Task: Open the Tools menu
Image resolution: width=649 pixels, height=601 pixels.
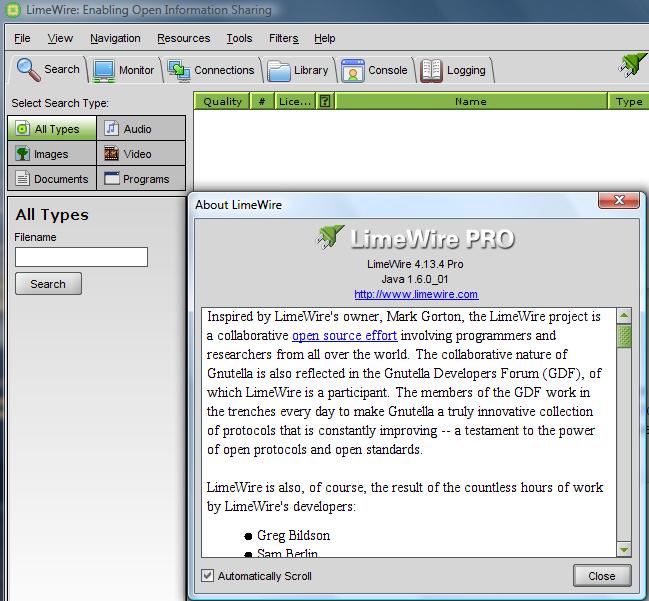Action: point(239,38)
